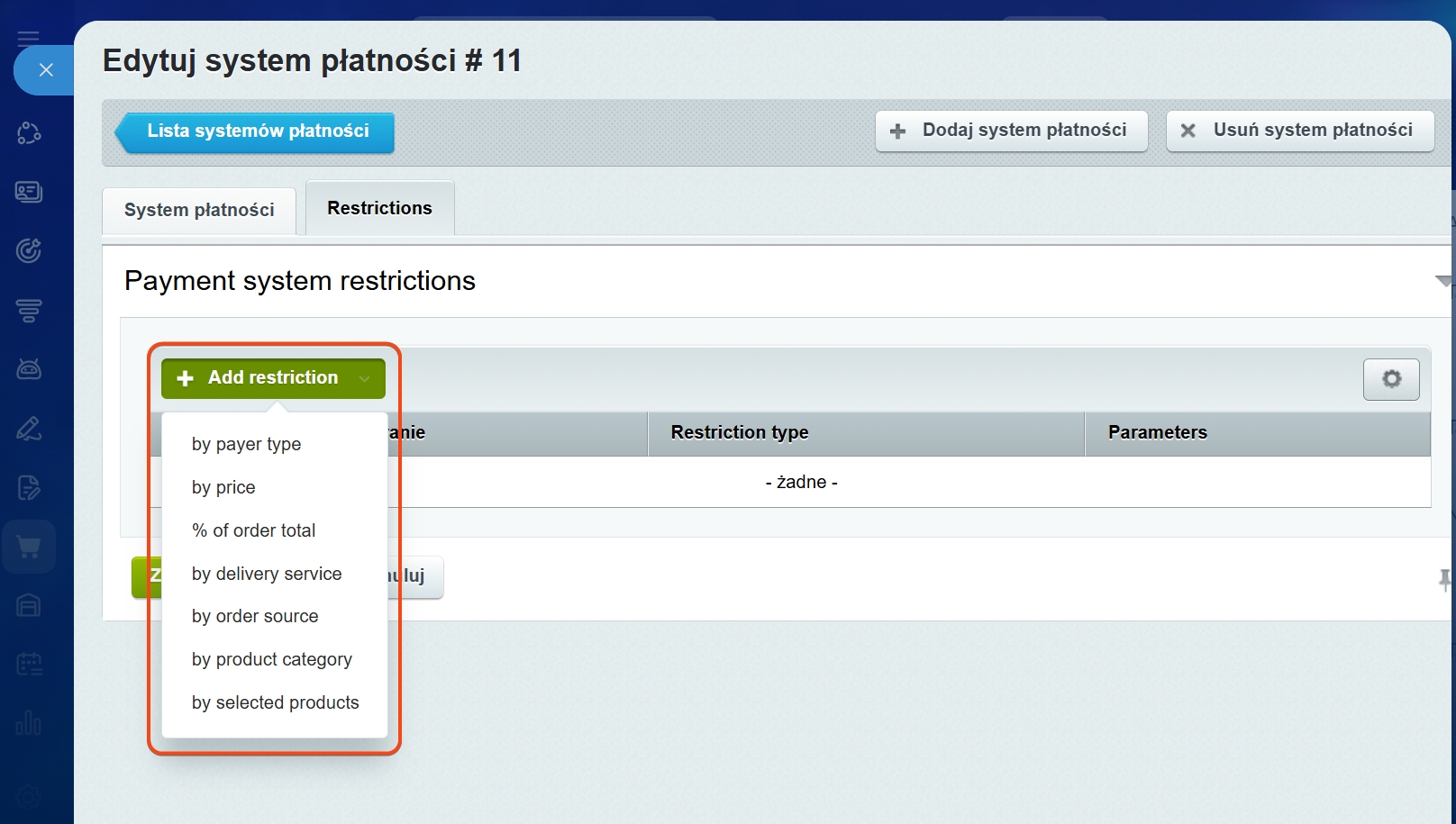Open the connected-nodes sidebar icon

(29, 133)
